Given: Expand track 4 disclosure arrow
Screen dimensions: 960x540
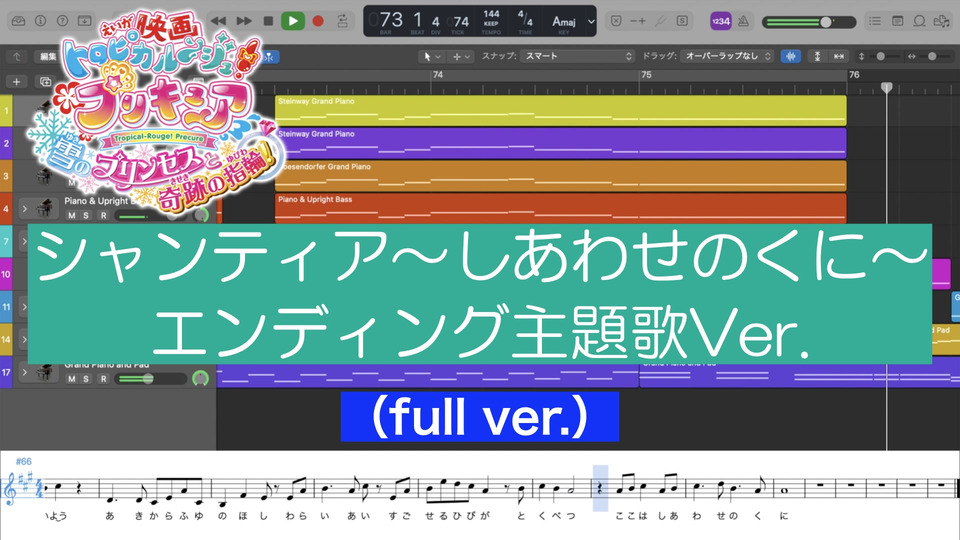Looking at the screenshot, I should pos(24,209).
